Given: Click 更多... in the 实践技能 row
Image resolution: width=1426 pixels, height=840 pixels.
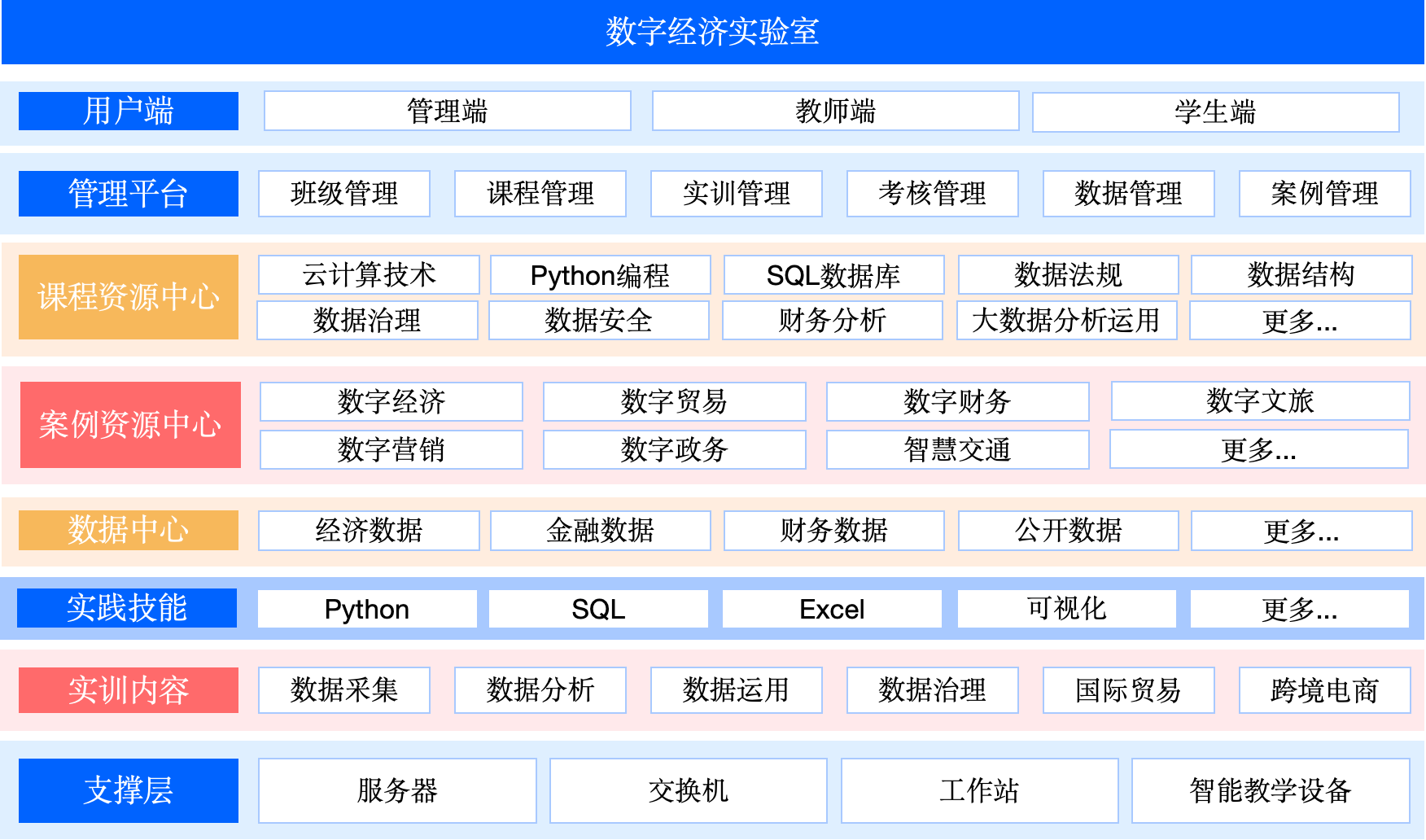Looking at the screenshot, I should pos(1300,609).
